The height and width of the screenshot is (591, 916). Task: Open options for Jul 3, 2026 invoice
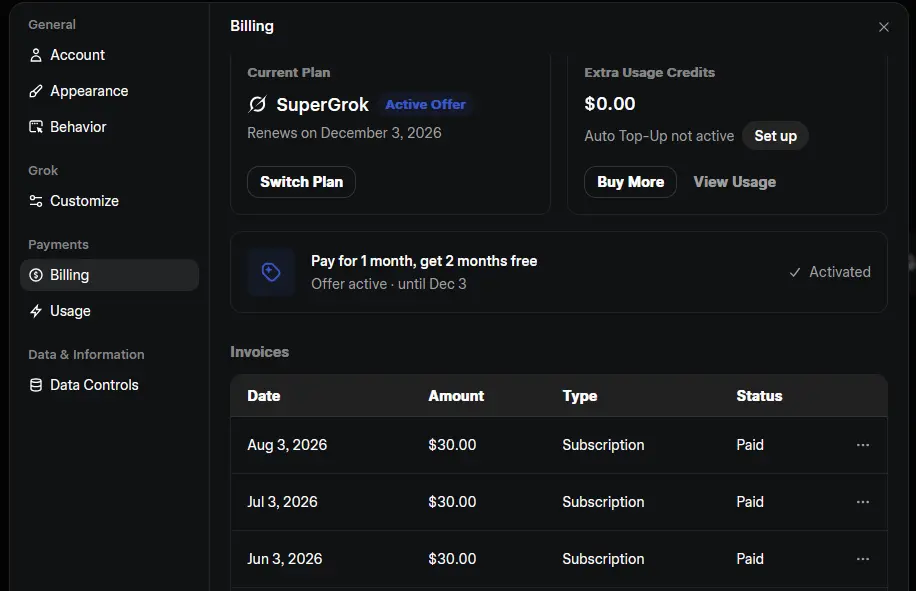863,502
